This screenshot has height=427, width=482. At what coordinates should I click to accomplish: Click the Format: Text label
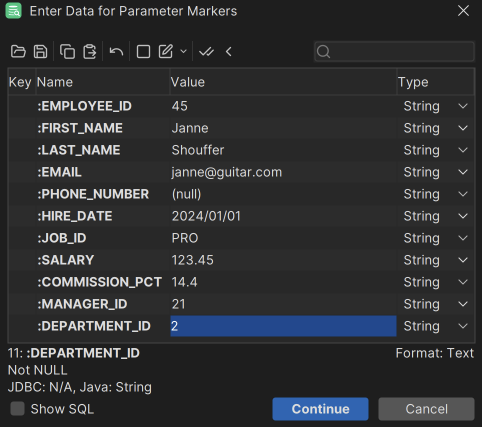[x=435, y=353]
